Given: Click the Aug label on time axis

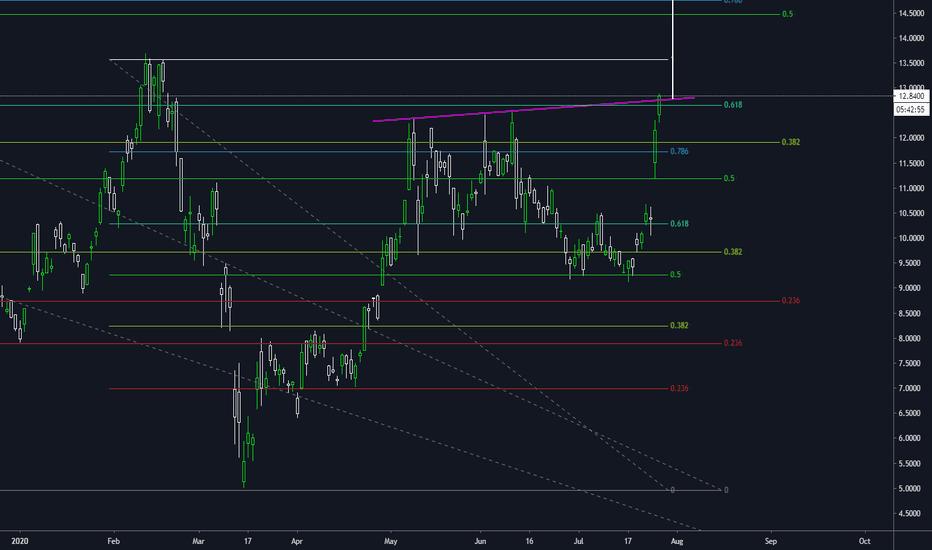Looking at the screenshot, I should (x=676, y=541).
